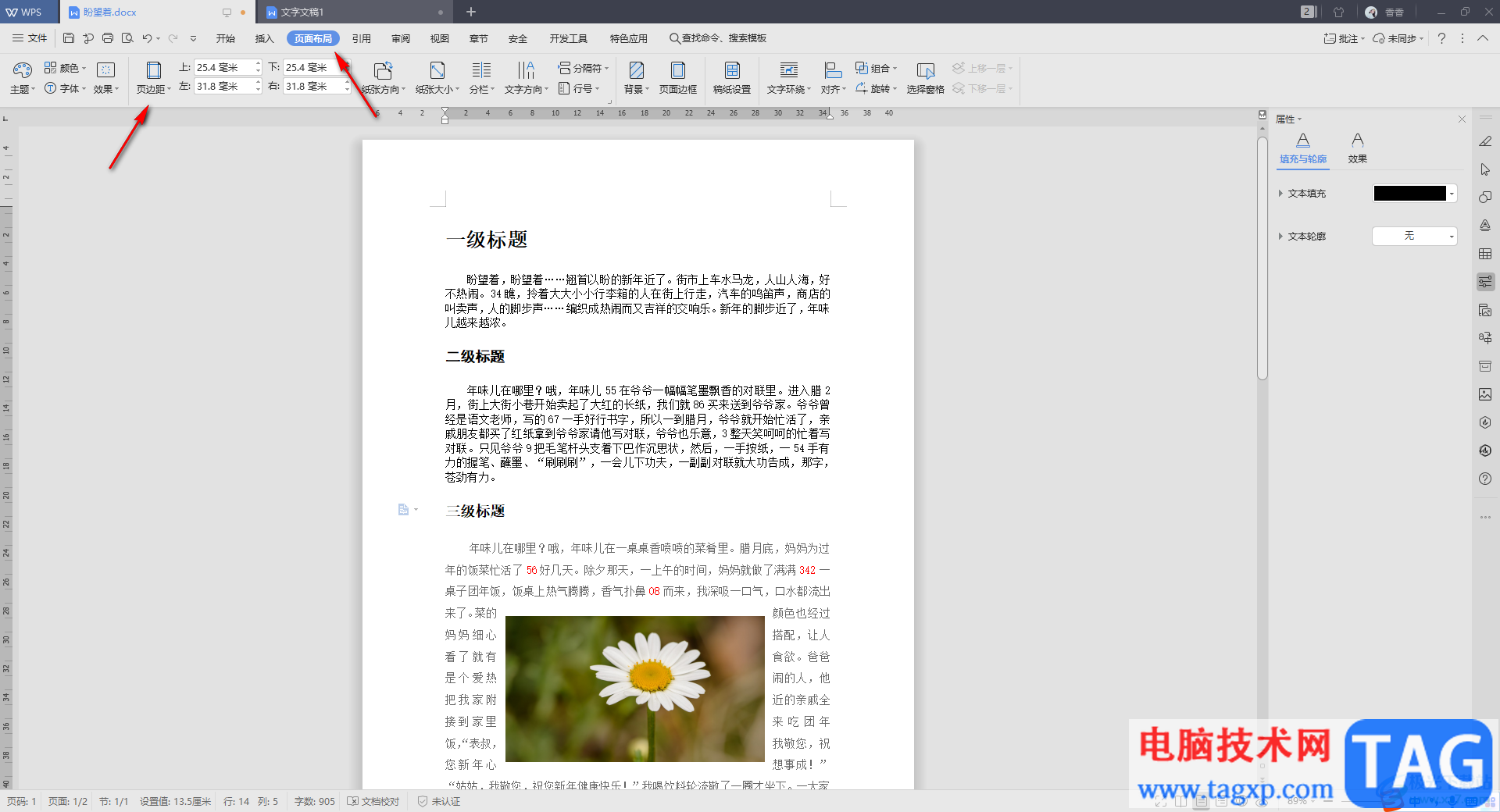The width and height of the screenshot is (1500, 812).
Task: Switch to the 审阅 tab
Action: point(401,38)
